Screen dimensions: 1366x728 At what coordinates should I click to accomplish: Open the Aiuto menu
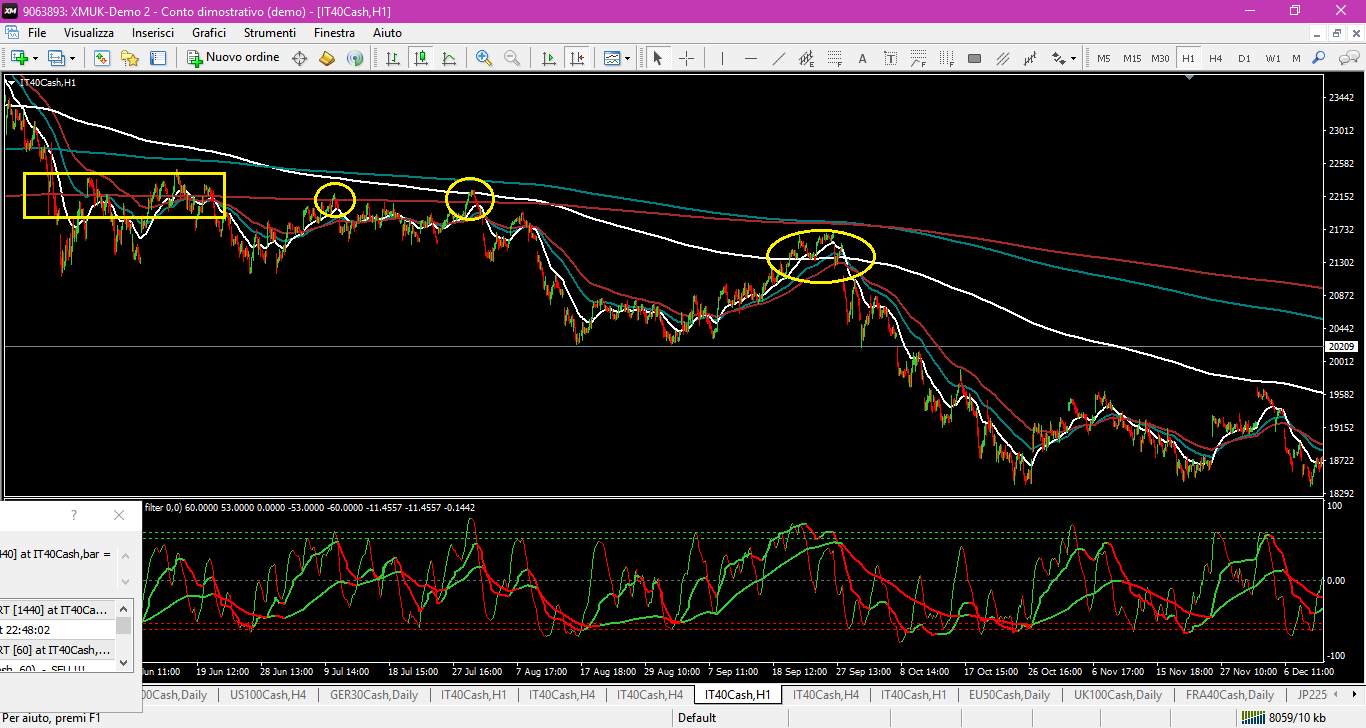click(x=387, y=33)
